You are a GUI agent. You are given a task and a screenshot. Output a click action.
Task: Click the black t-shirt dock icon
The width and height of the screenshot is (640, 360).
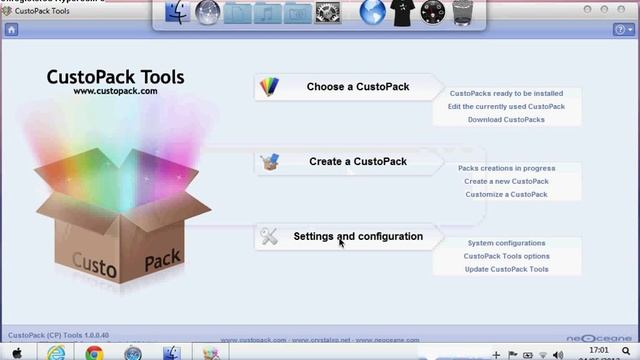point(402,13)
